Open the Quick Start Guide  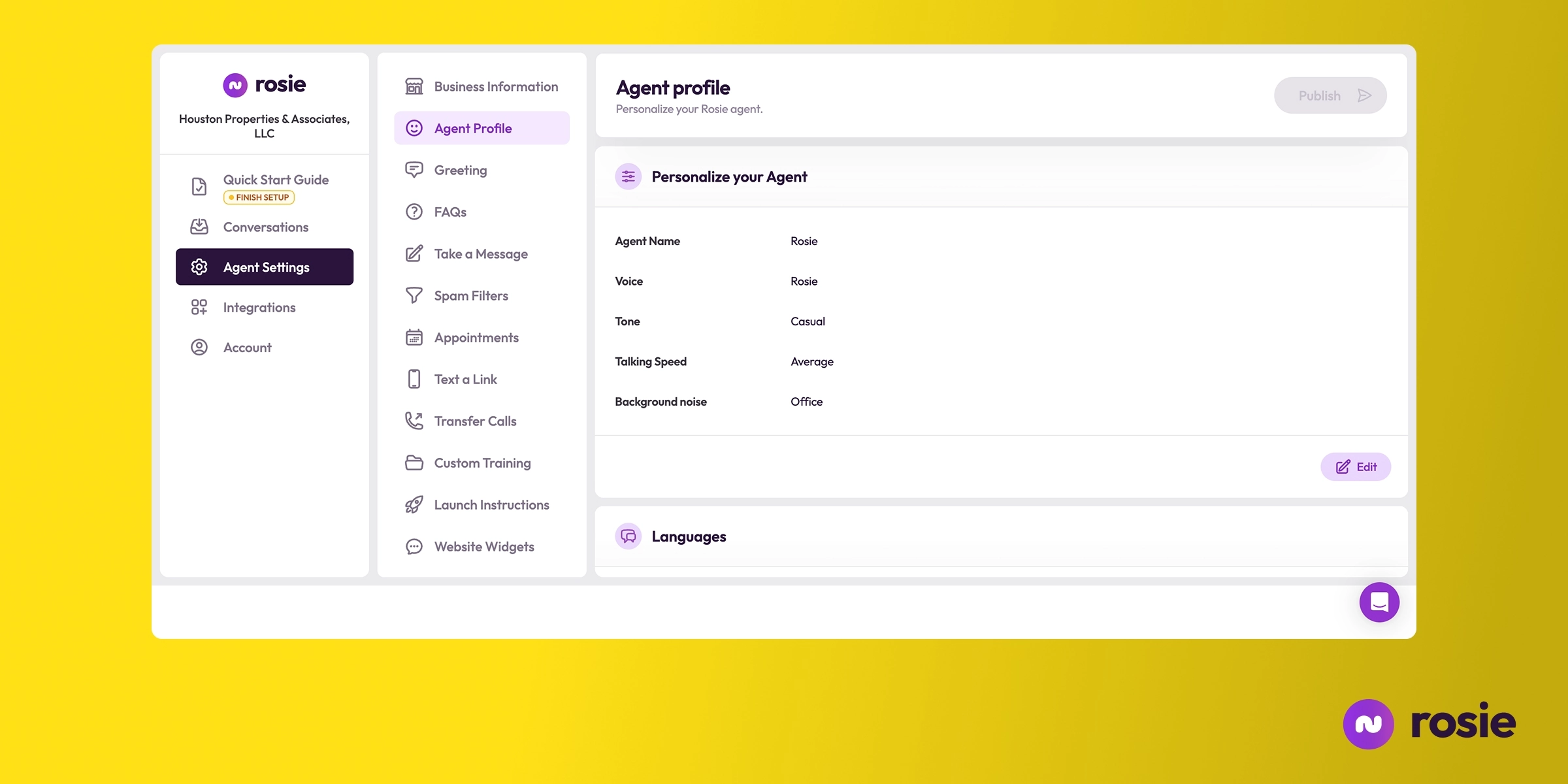point(265,186)
